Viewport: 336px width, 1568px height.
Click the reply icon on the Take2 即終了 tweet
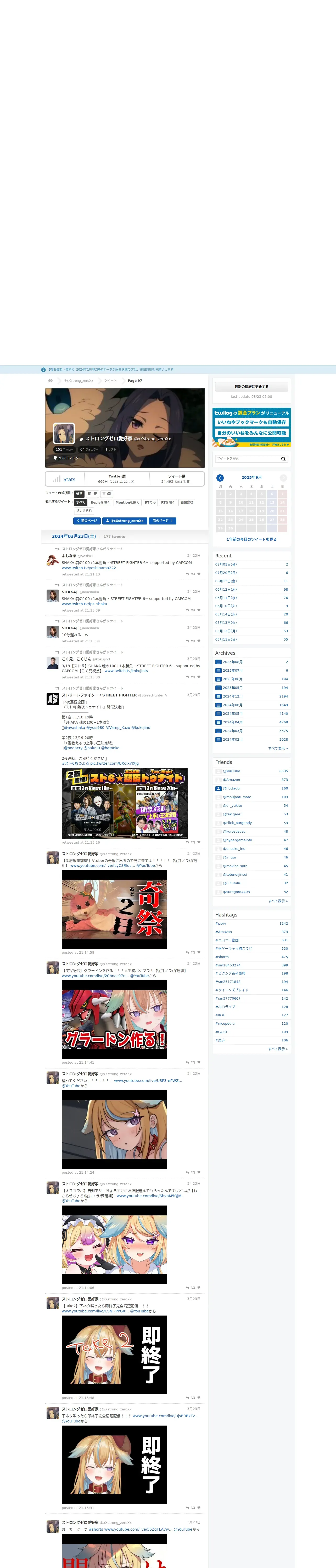tap(187, 1398)
